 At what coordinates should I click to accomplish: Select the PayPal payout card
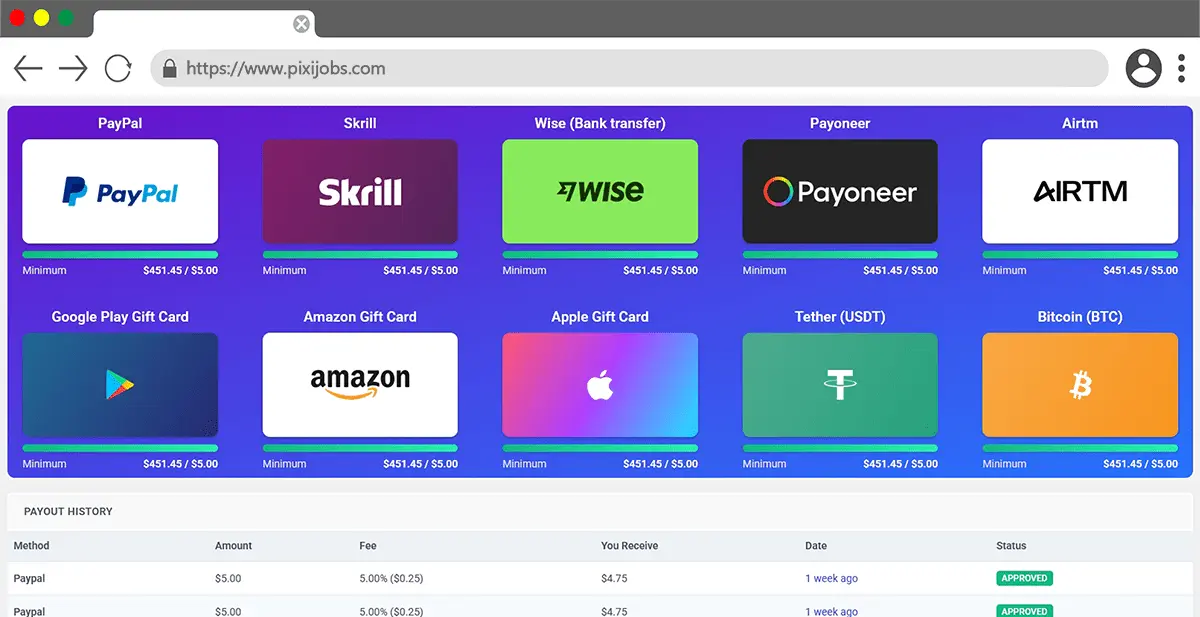[x=120, y=191]
